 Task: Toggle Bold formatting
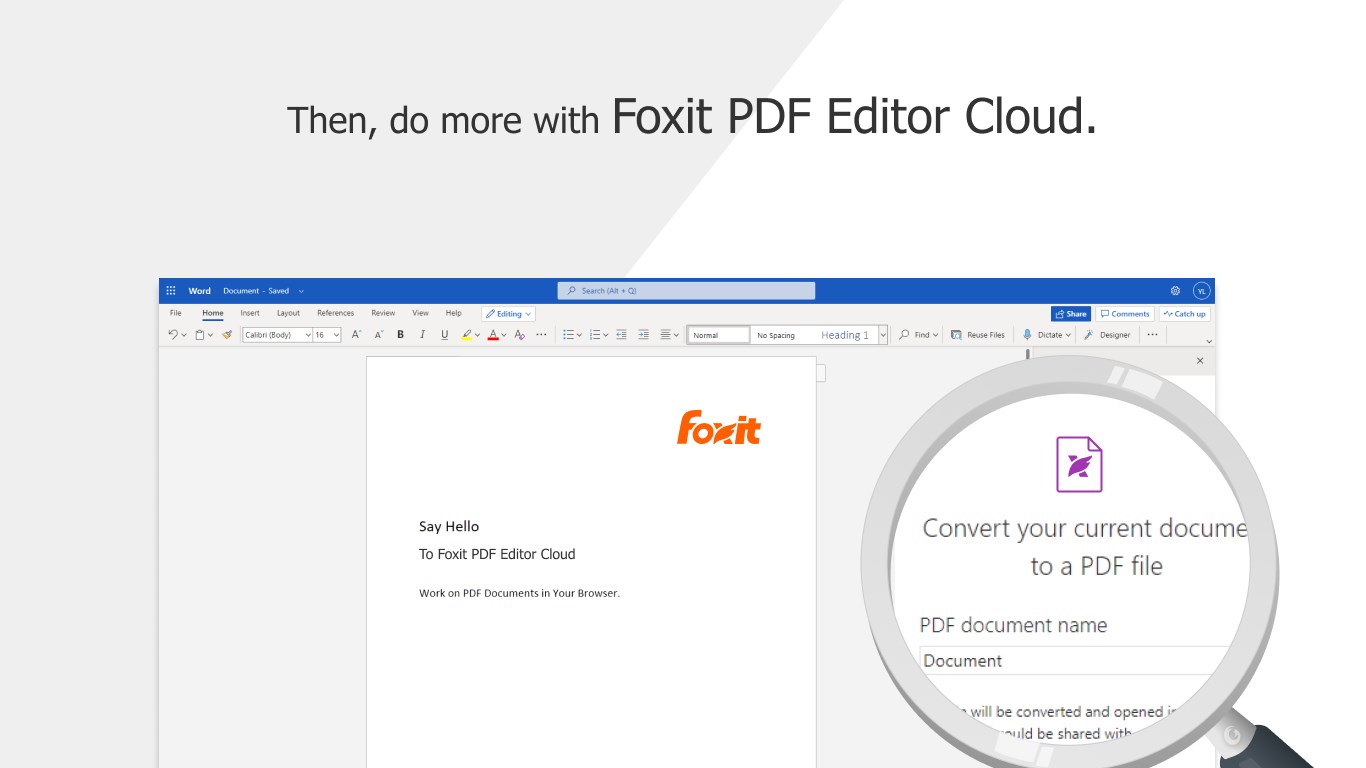point(400,335)
